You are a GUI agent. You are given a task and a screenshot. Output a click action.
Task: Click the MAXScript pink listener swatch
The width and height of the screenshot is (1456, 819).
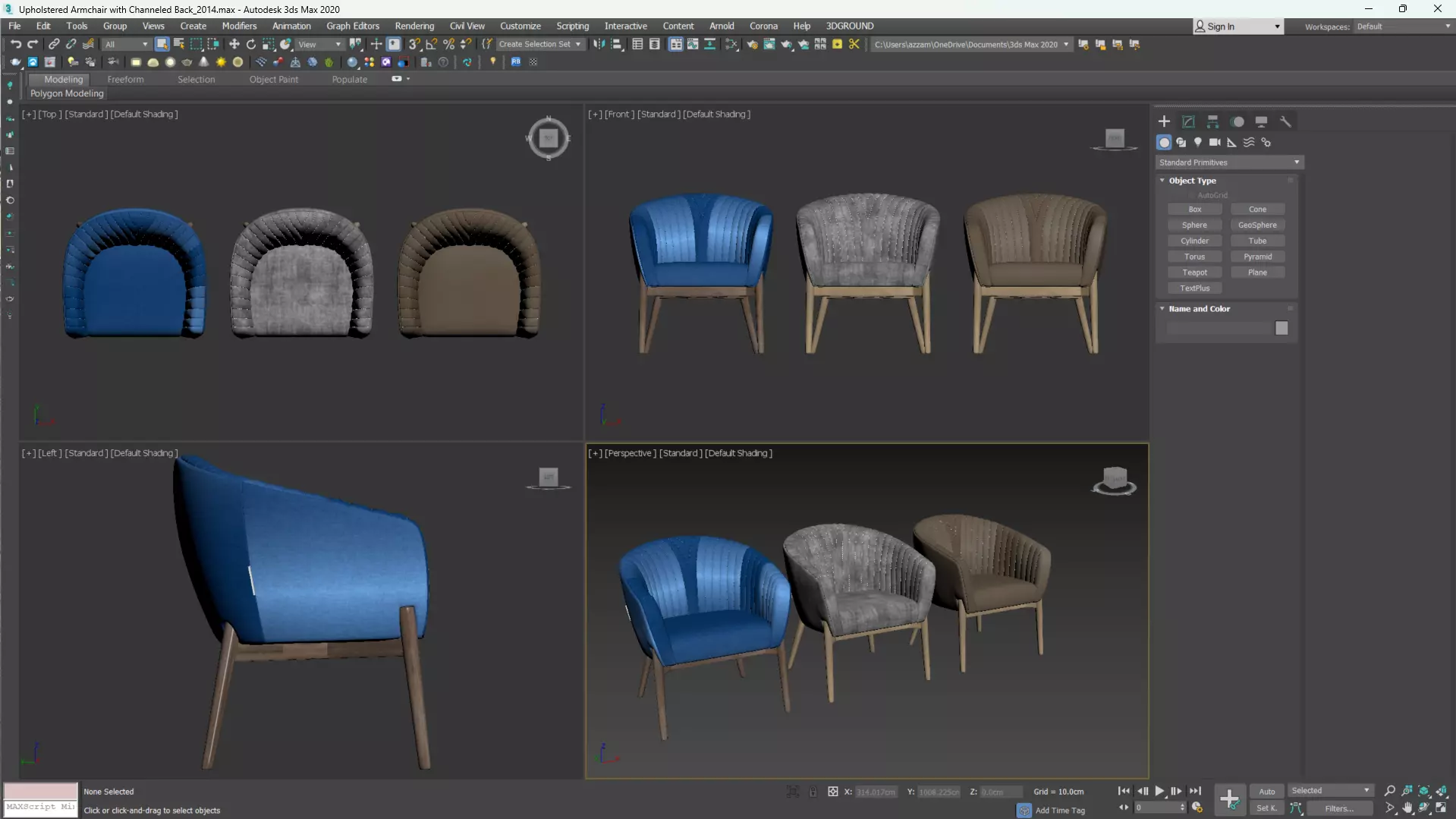[41, 791]
